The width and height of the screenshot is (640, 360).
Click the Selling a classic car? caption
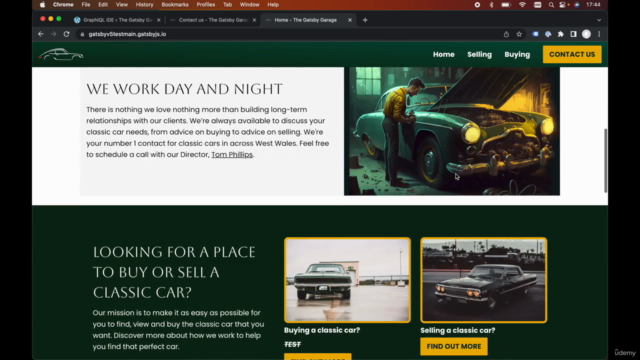[x=458, y=330]
